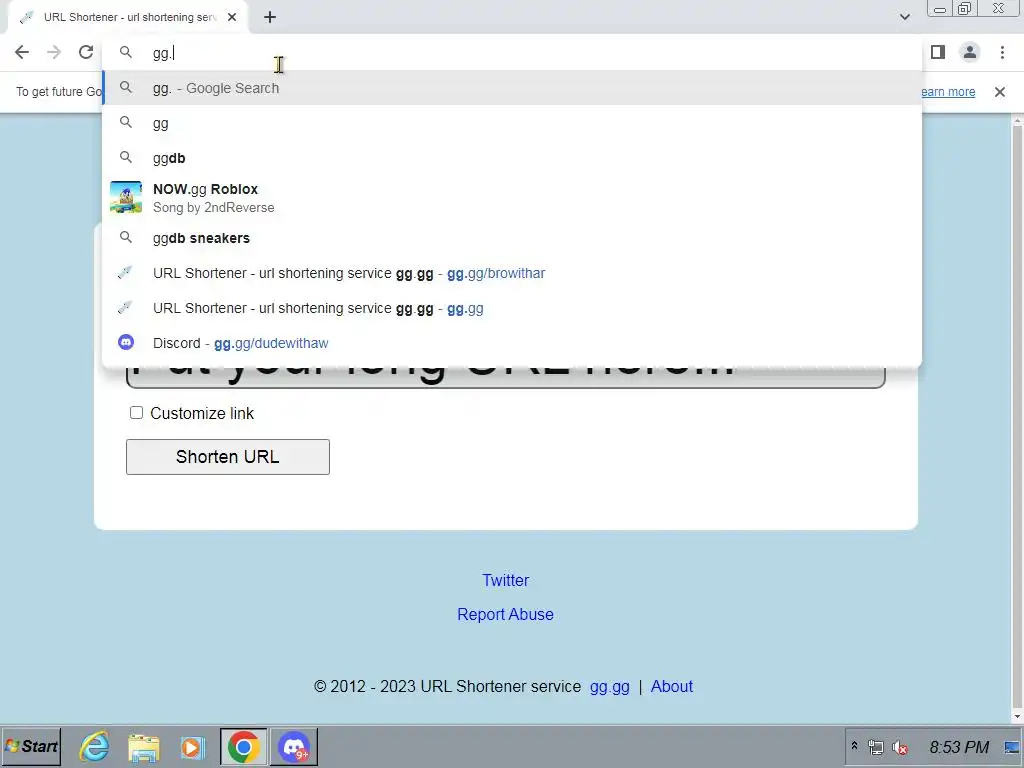Click the magnifier icon beside 'ggdb sneakers'

coord(126,237)
